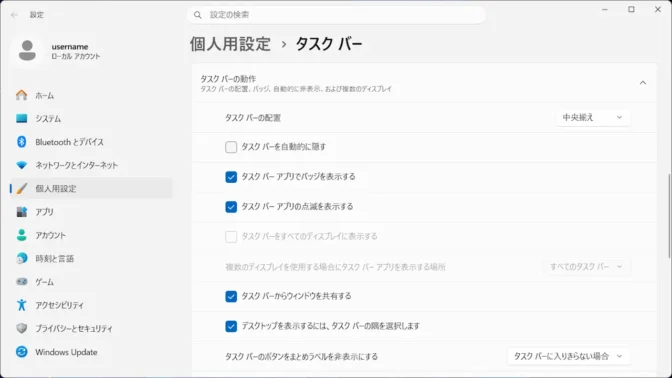672x378 pixels.
Task: Click the username avatar icon
Action: pos(27,51)
